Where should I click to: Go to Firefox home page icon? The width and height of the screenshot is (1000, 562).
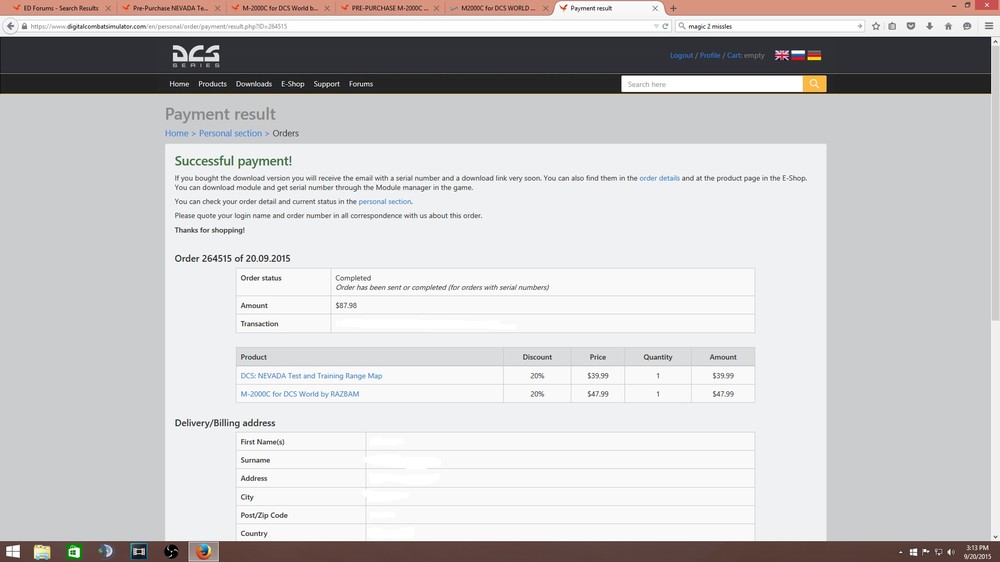(948, 26)
